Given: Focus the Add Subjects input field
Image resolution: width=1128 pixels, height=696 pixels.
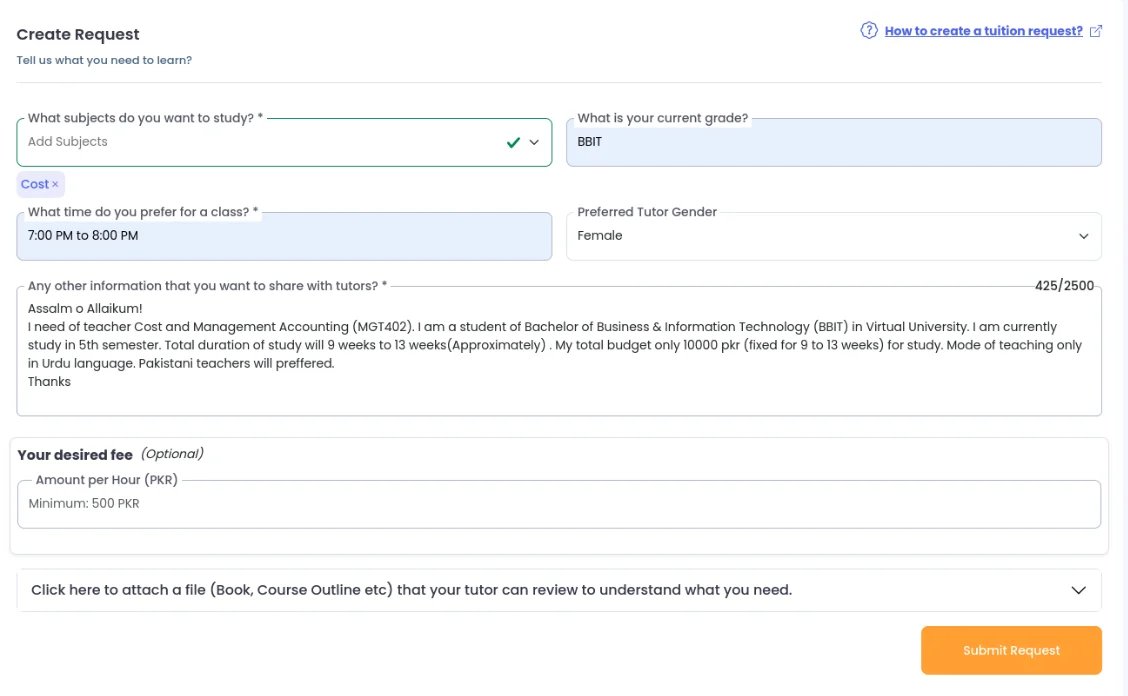Looking at the screenshot, I should pos(250,142).
